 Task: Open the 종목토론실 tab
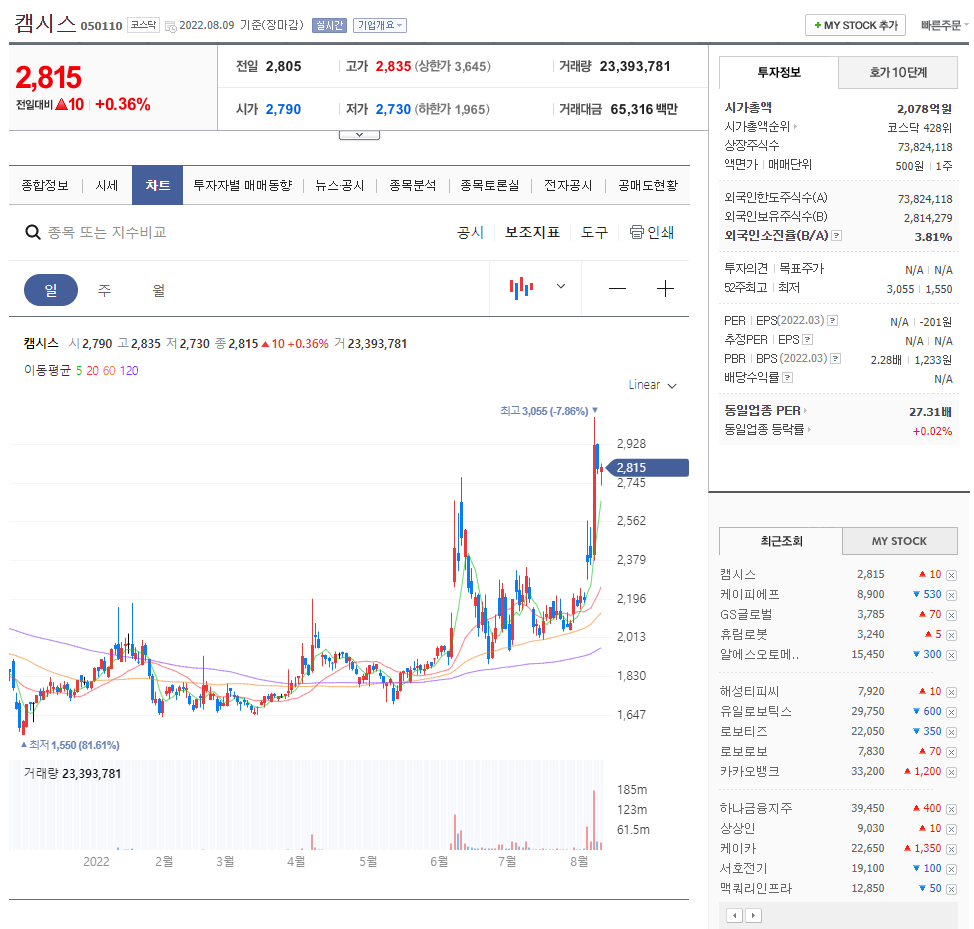[489, 186]
